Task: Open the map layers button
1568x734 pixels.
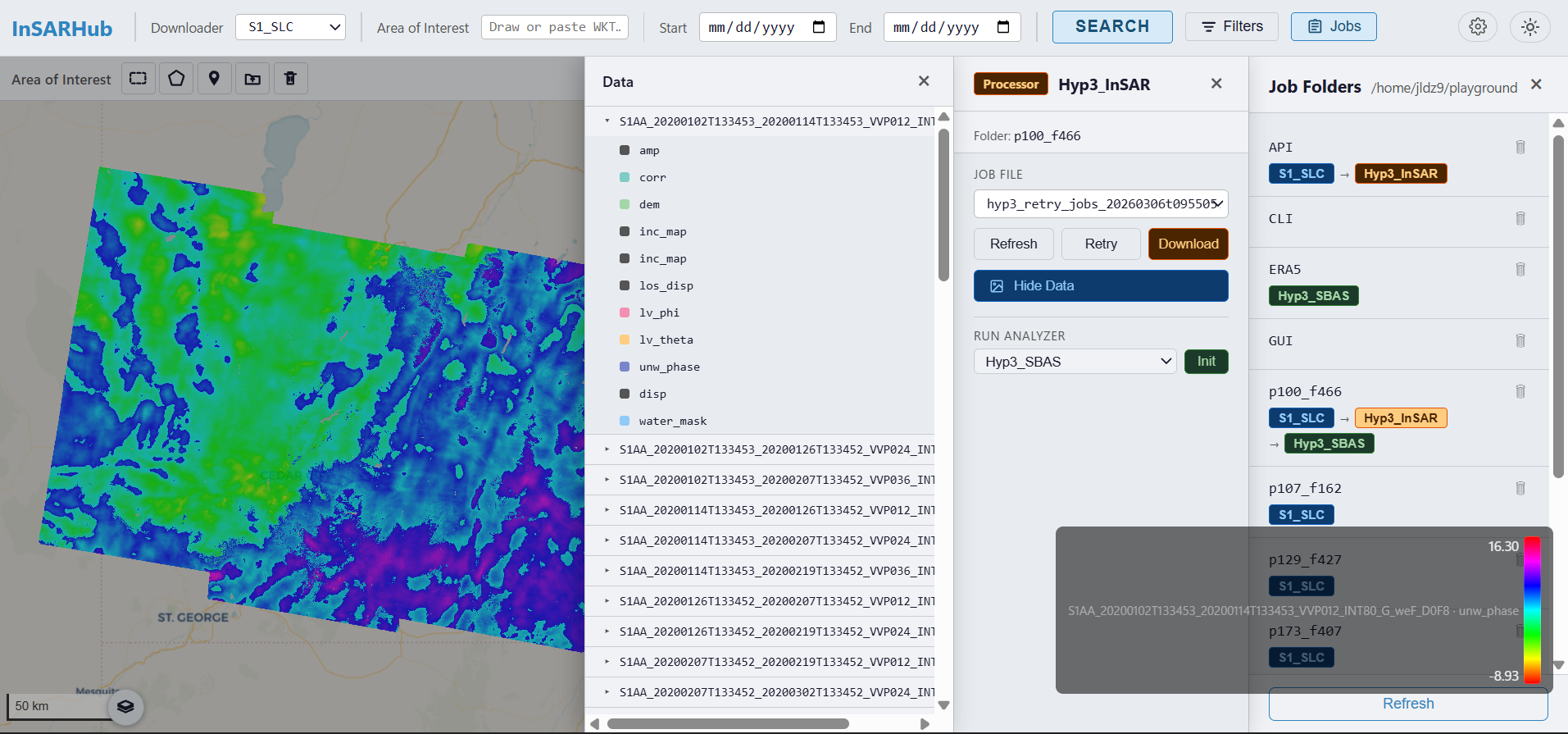Action: 125,706
